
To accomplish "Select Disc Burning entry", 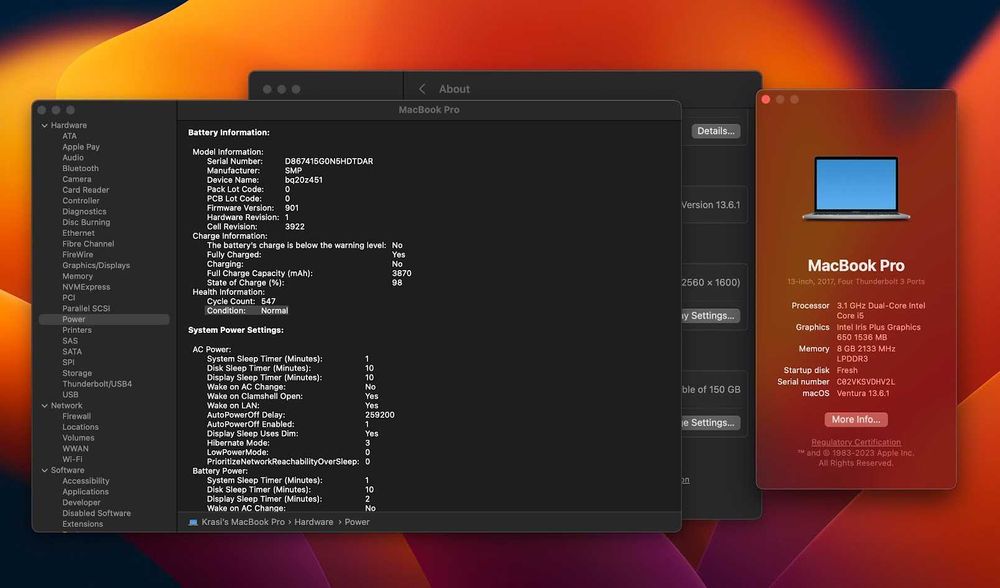I will click(x=86, y=223).
